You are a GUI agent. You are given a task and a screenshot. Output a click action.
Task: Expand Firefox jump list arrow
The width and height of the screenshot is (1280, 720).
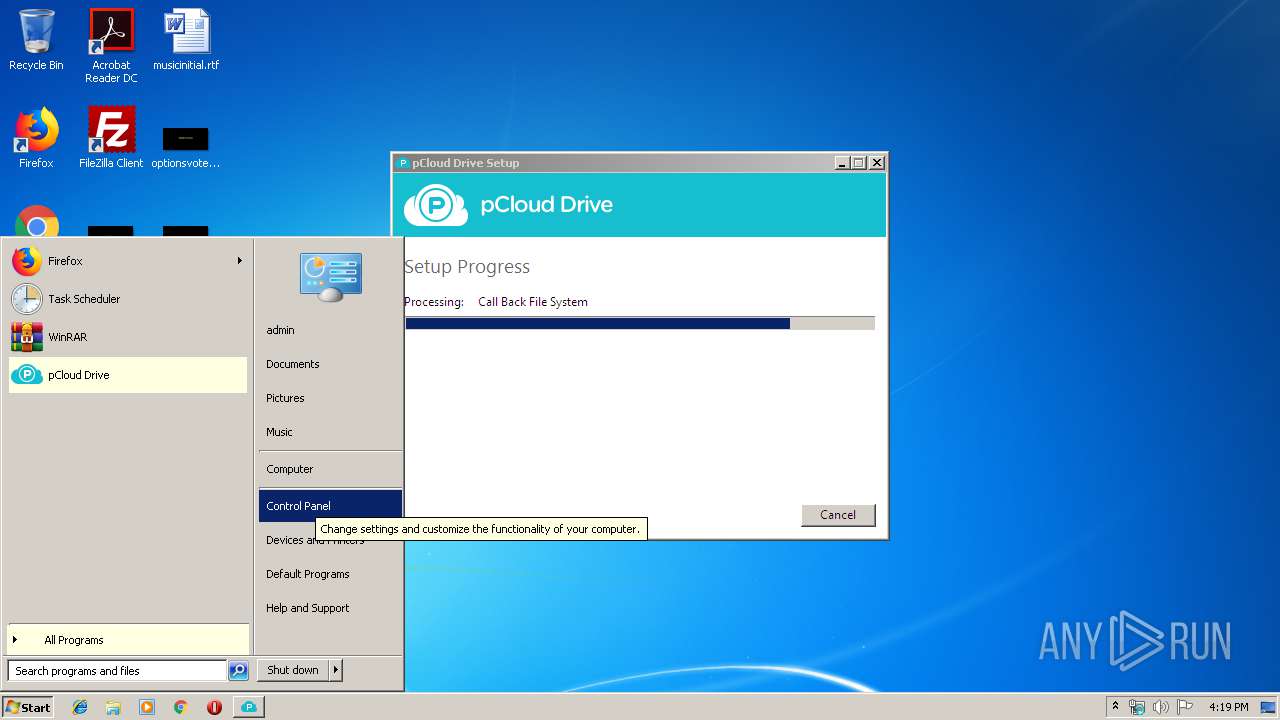pyautogui.click(x=239, y=261)
